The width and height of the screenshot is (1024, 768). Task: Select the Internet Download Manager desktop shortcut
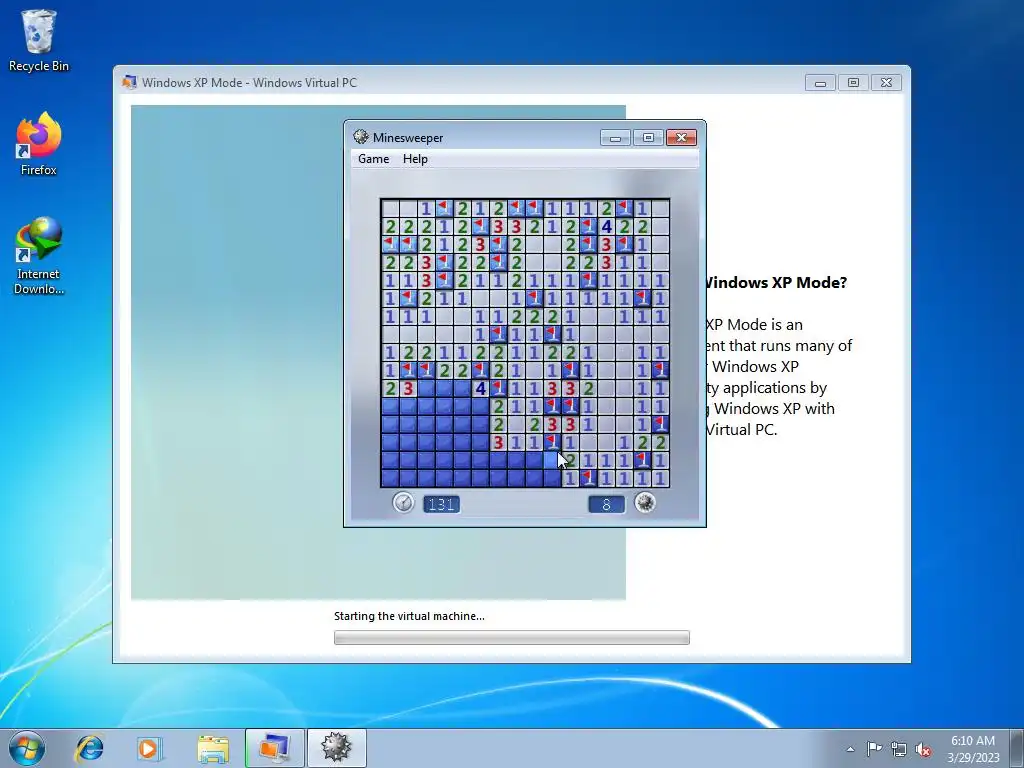tap(39, 255)
